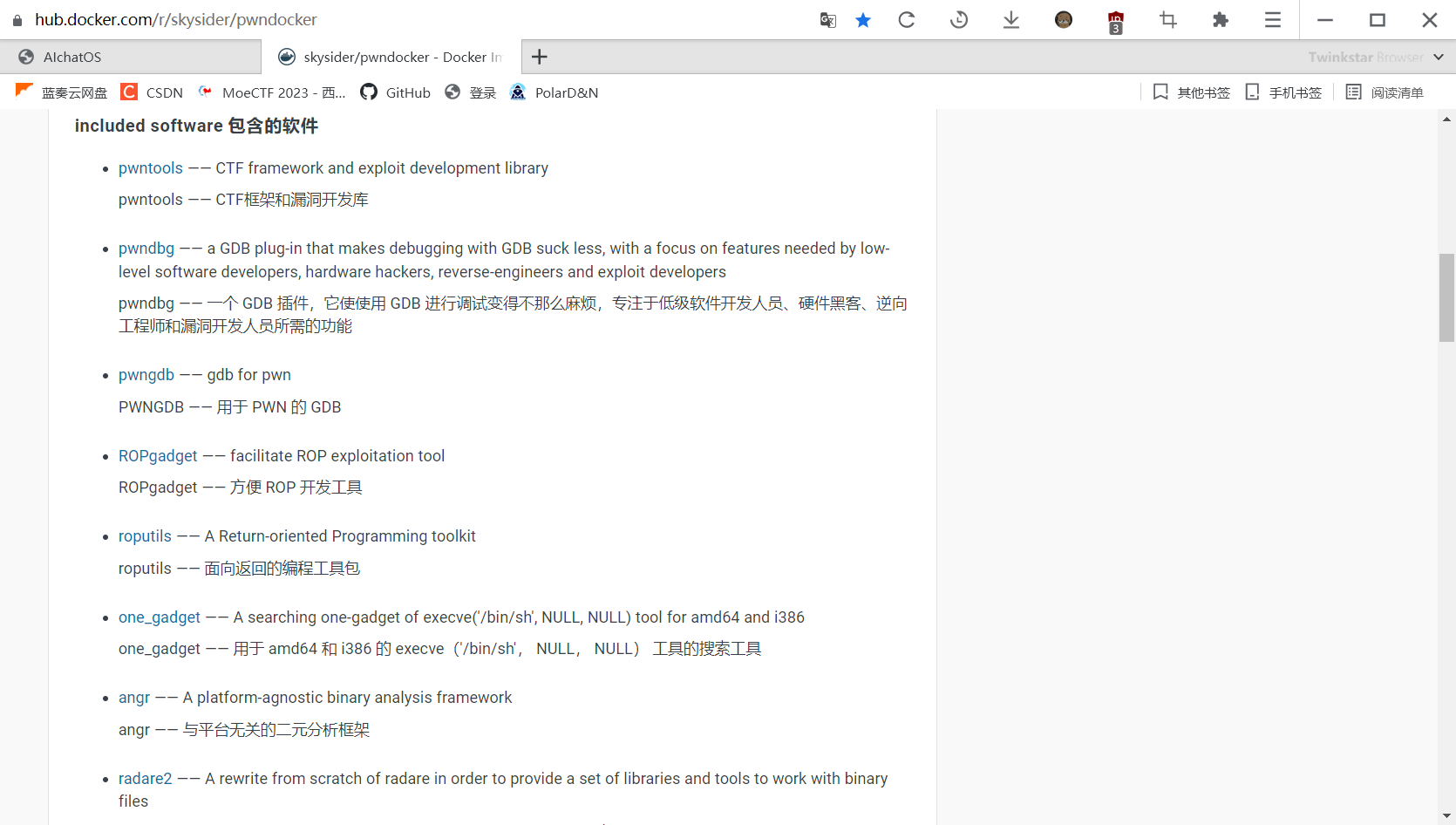This screenshot has width=1456, height=825.
Task: Click the user profile avatar icon
Action: pyautogui.click(x=1064, y=20)
